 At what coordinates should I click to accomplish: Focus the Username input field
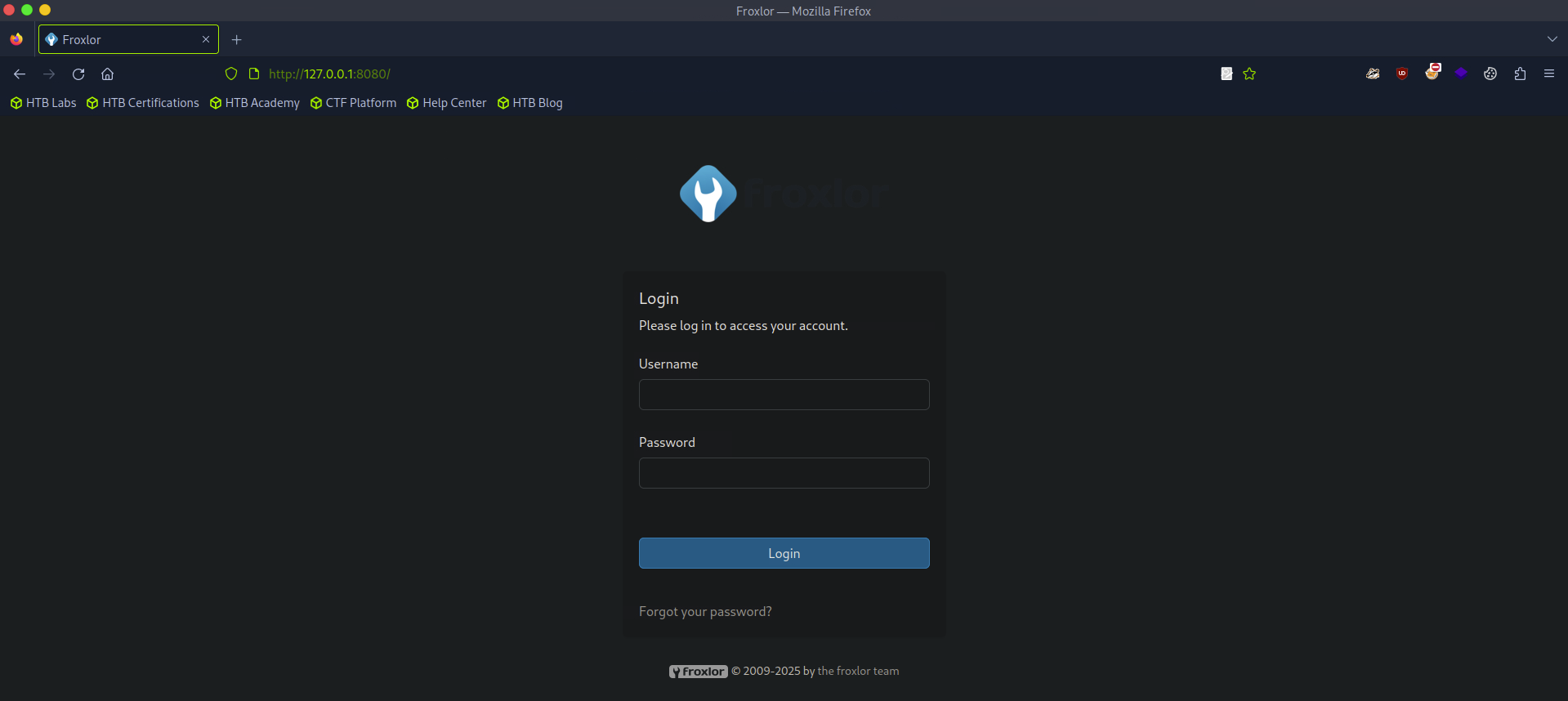pyautogui.click(x=784, y=395)
